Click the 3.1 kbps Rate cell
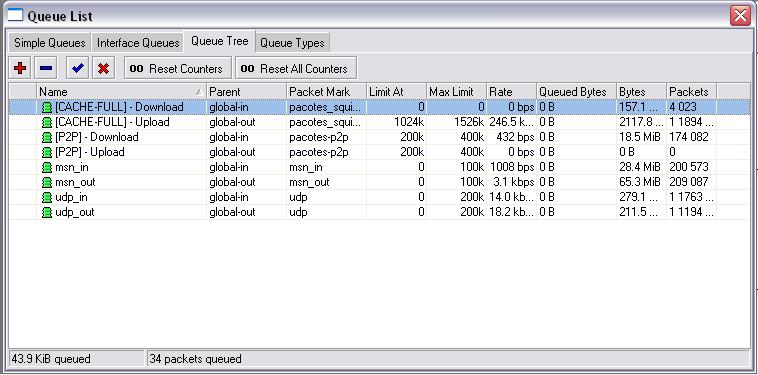Screen dimensions: 758x375 (x=515, y=182)
